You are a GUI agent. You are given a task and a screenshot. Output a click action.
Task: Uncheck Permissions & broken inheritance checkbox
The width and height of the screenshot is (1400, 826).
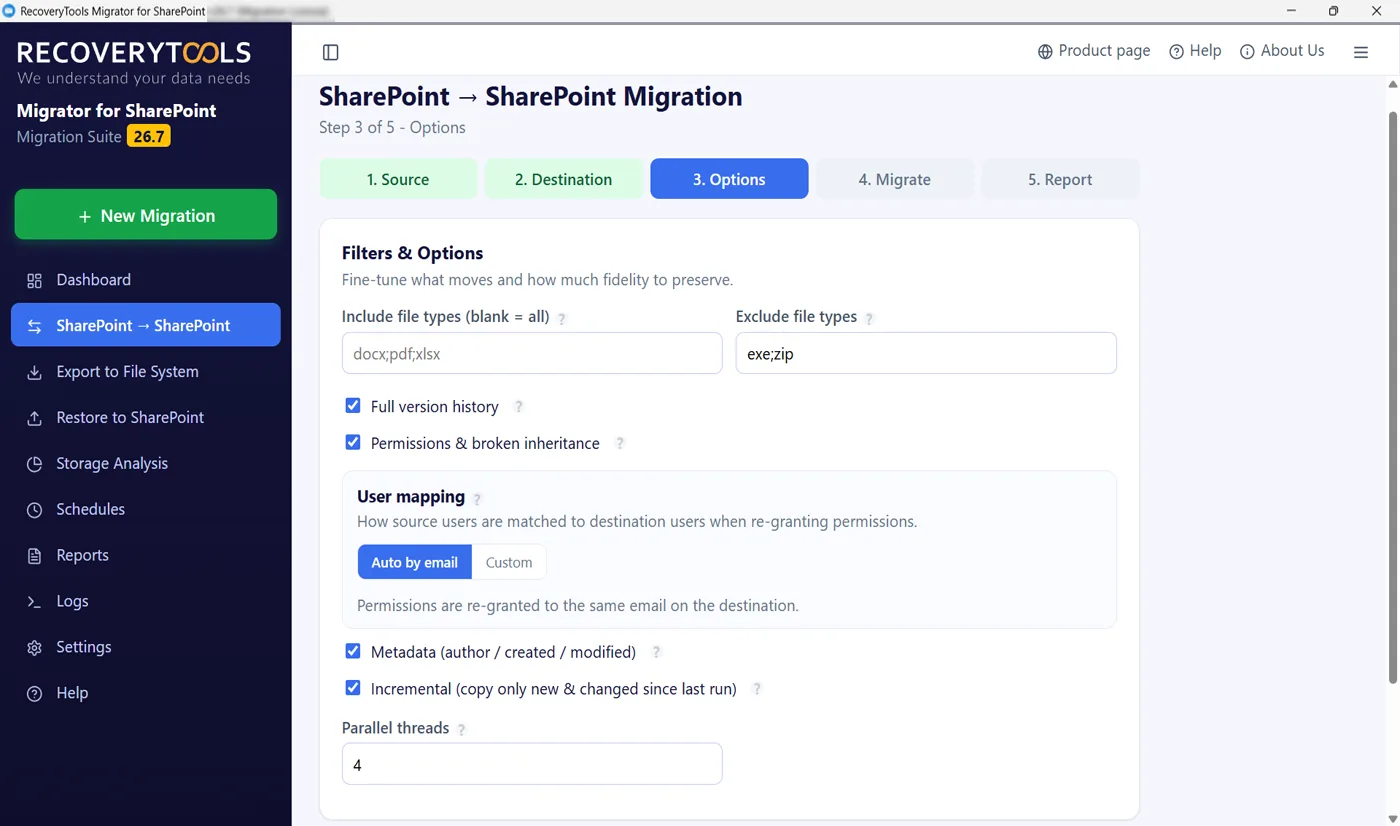(353, 442)
